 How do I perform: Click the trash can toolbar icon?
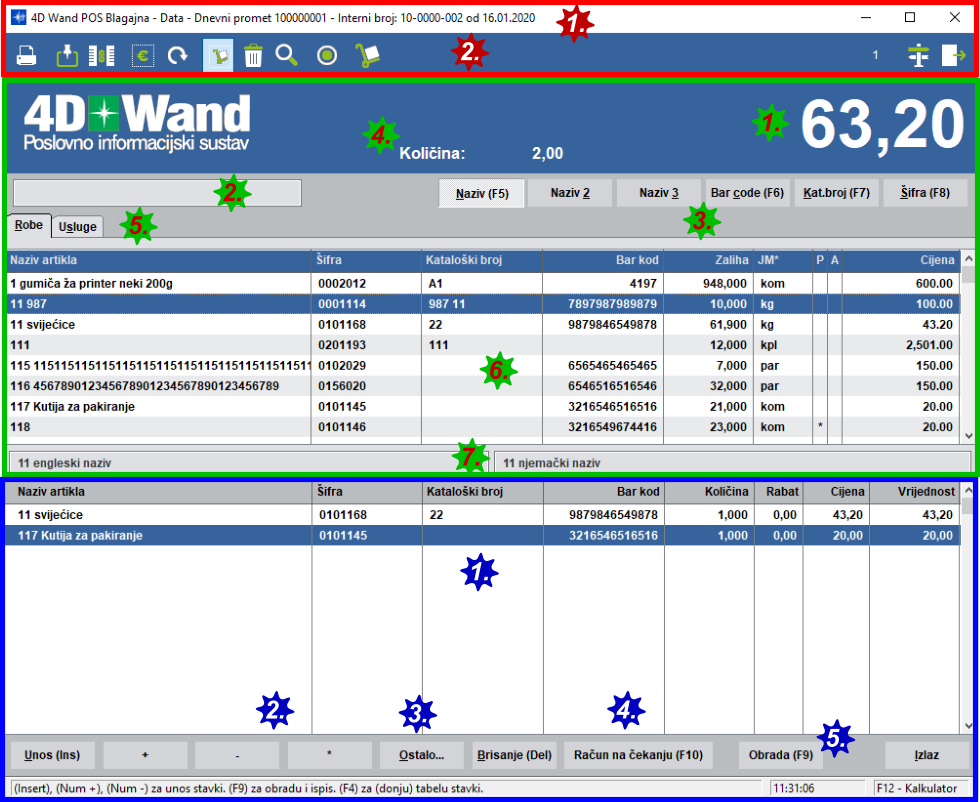[253, 56]
